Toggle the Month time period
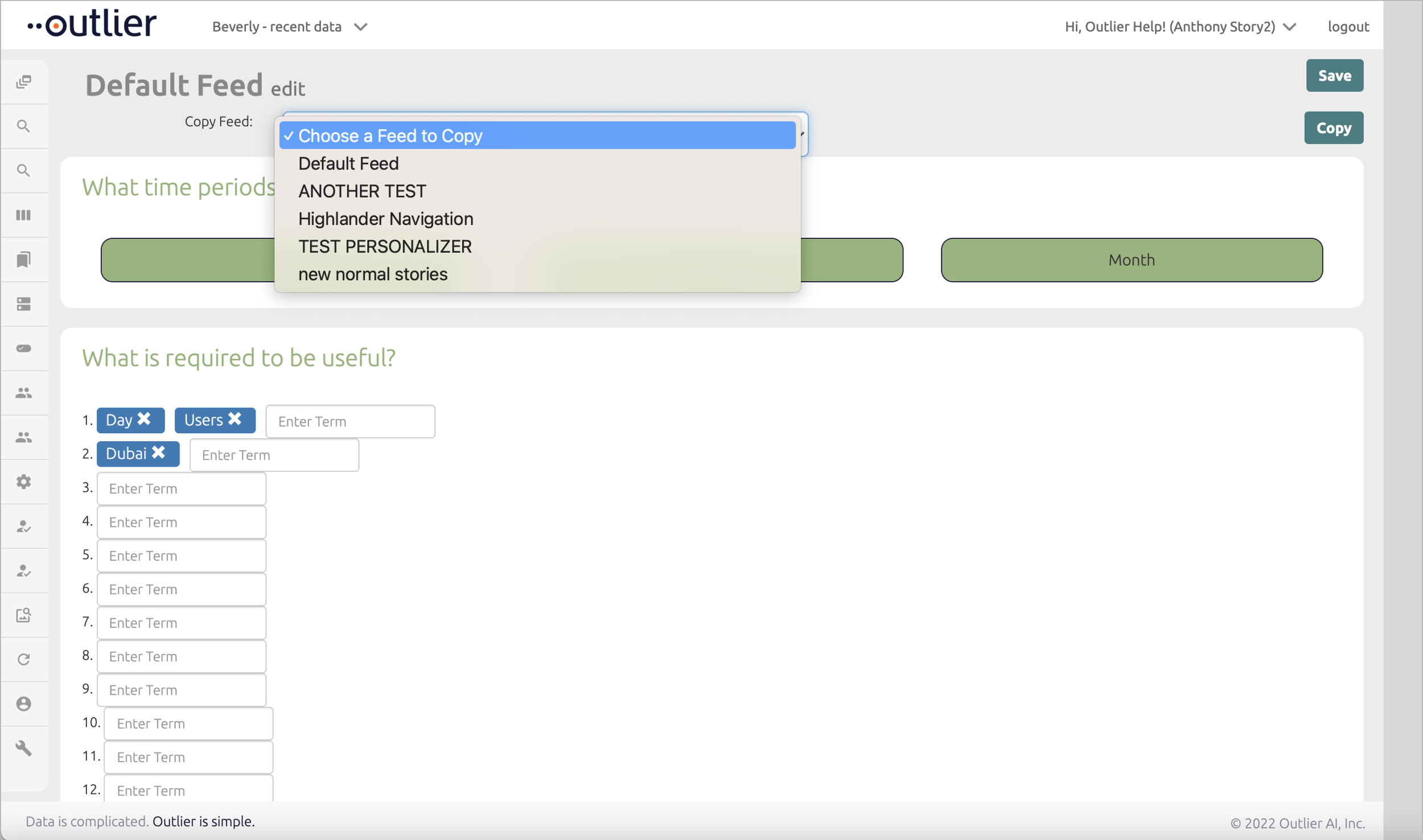This screenshot has width=1423, height=840. coord(1131,260)
